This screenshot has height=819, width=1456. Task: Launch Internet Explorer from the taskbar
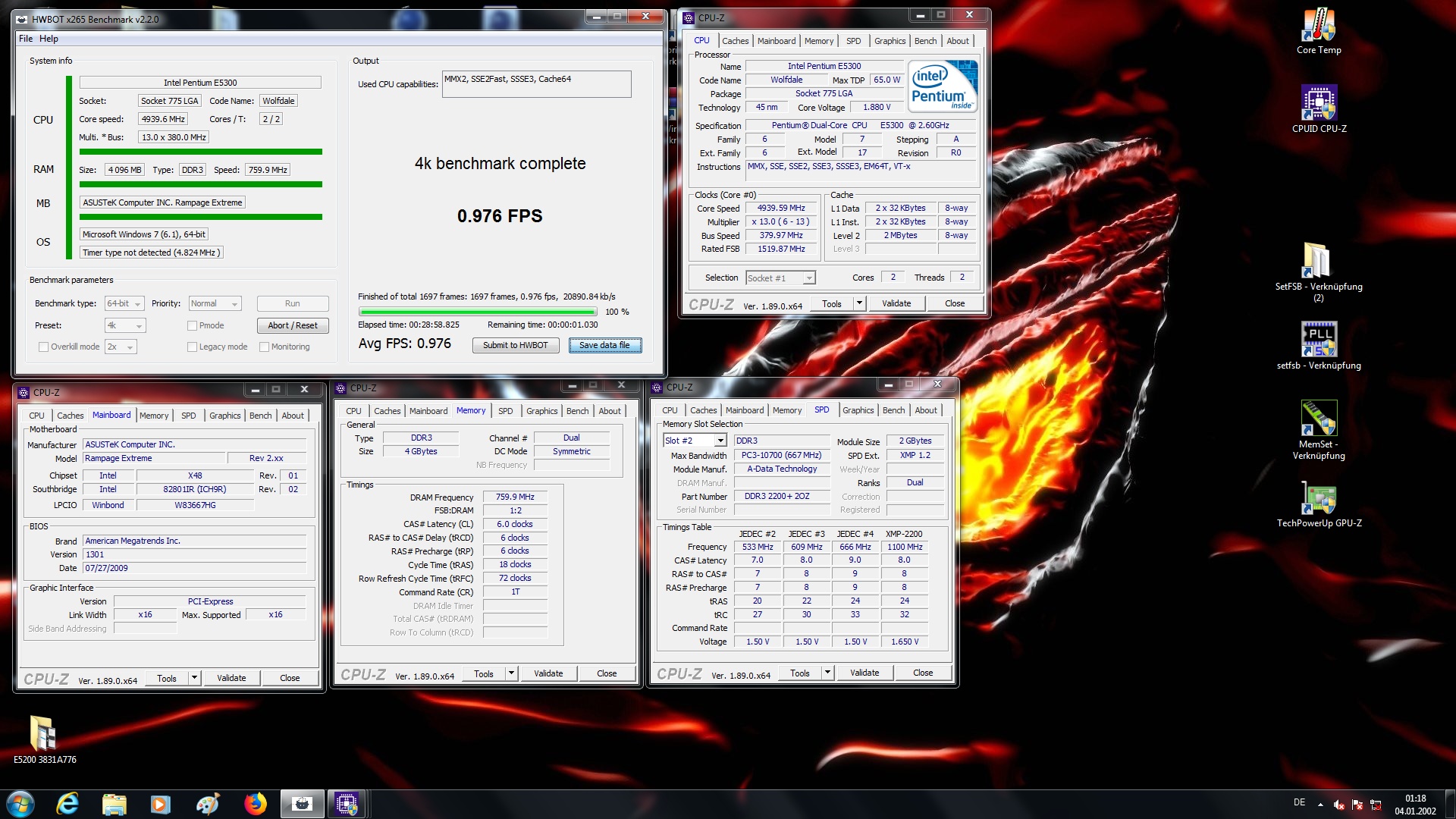tap(67, 804)
